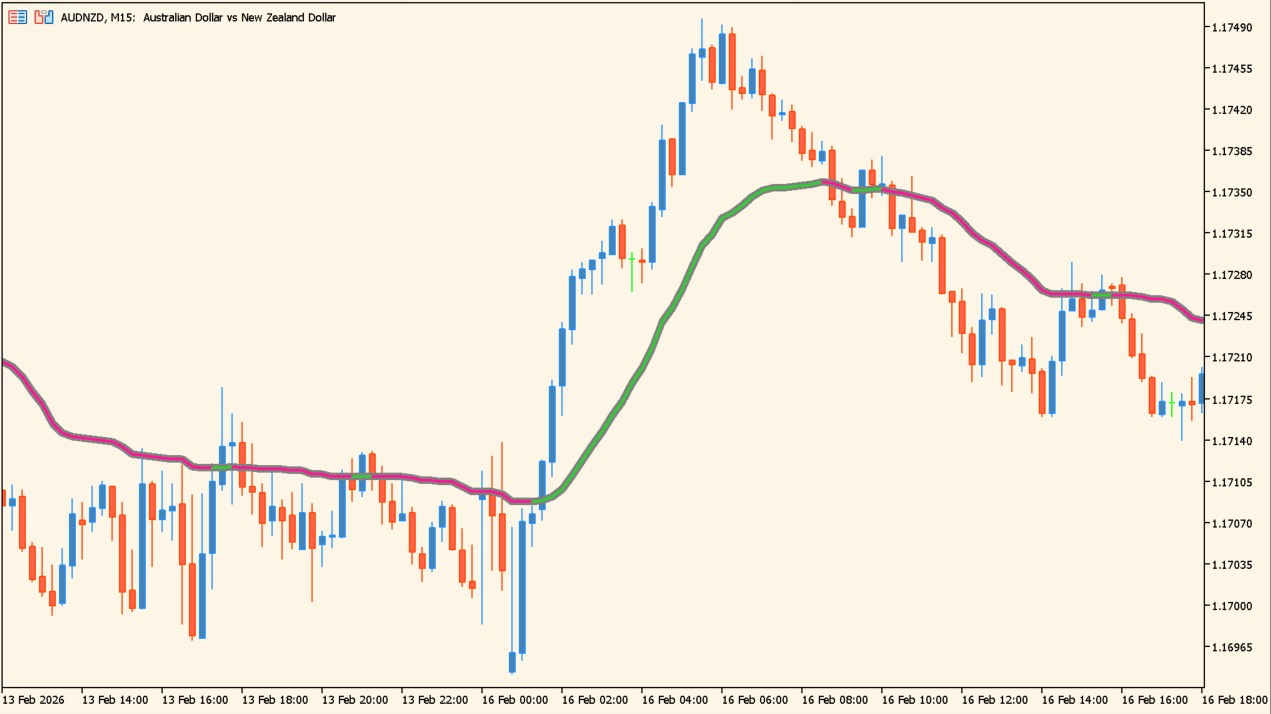
Task: Click the 1.17210 price axis label
Action: coord(1231,357)
